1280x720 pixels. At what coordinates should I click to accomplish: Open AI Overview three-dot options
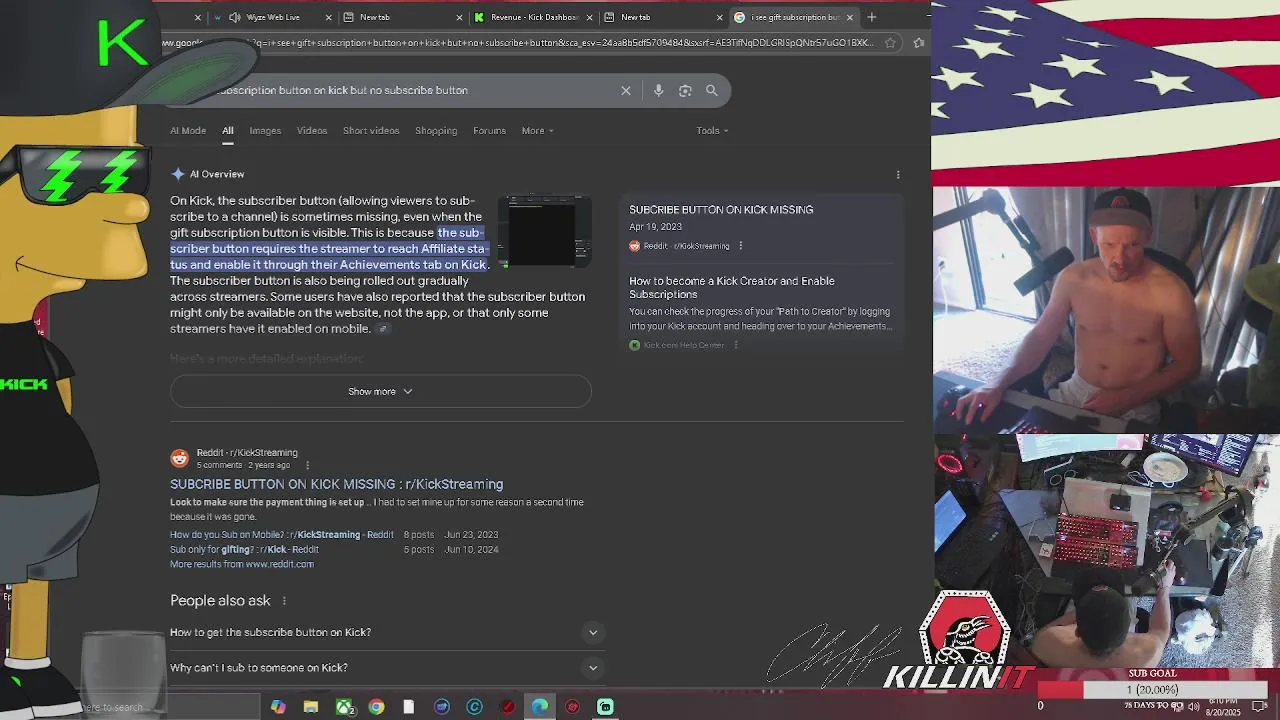point(898,174)
